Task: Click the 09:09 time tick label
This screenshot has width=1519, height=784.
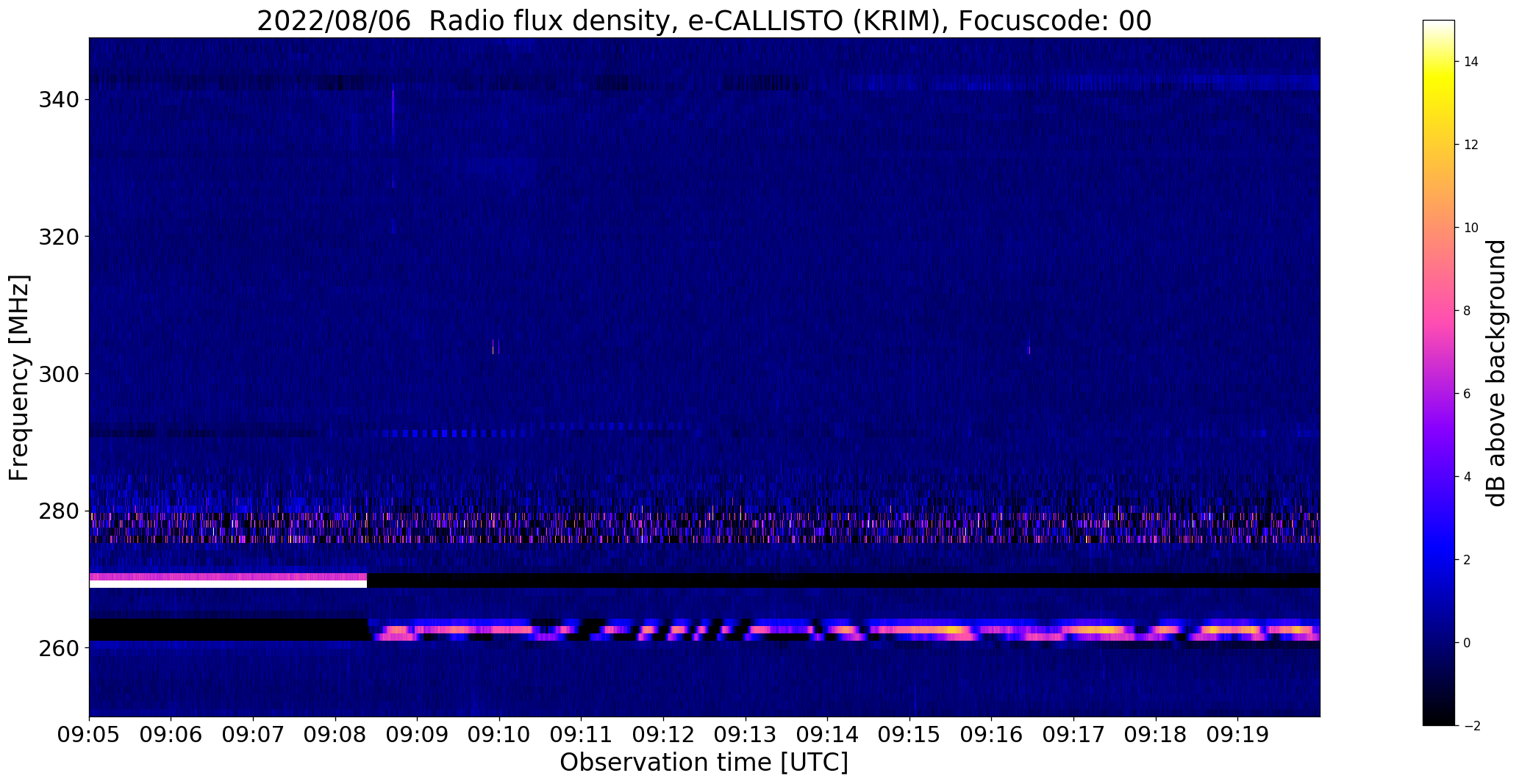Action: [417, 736]
